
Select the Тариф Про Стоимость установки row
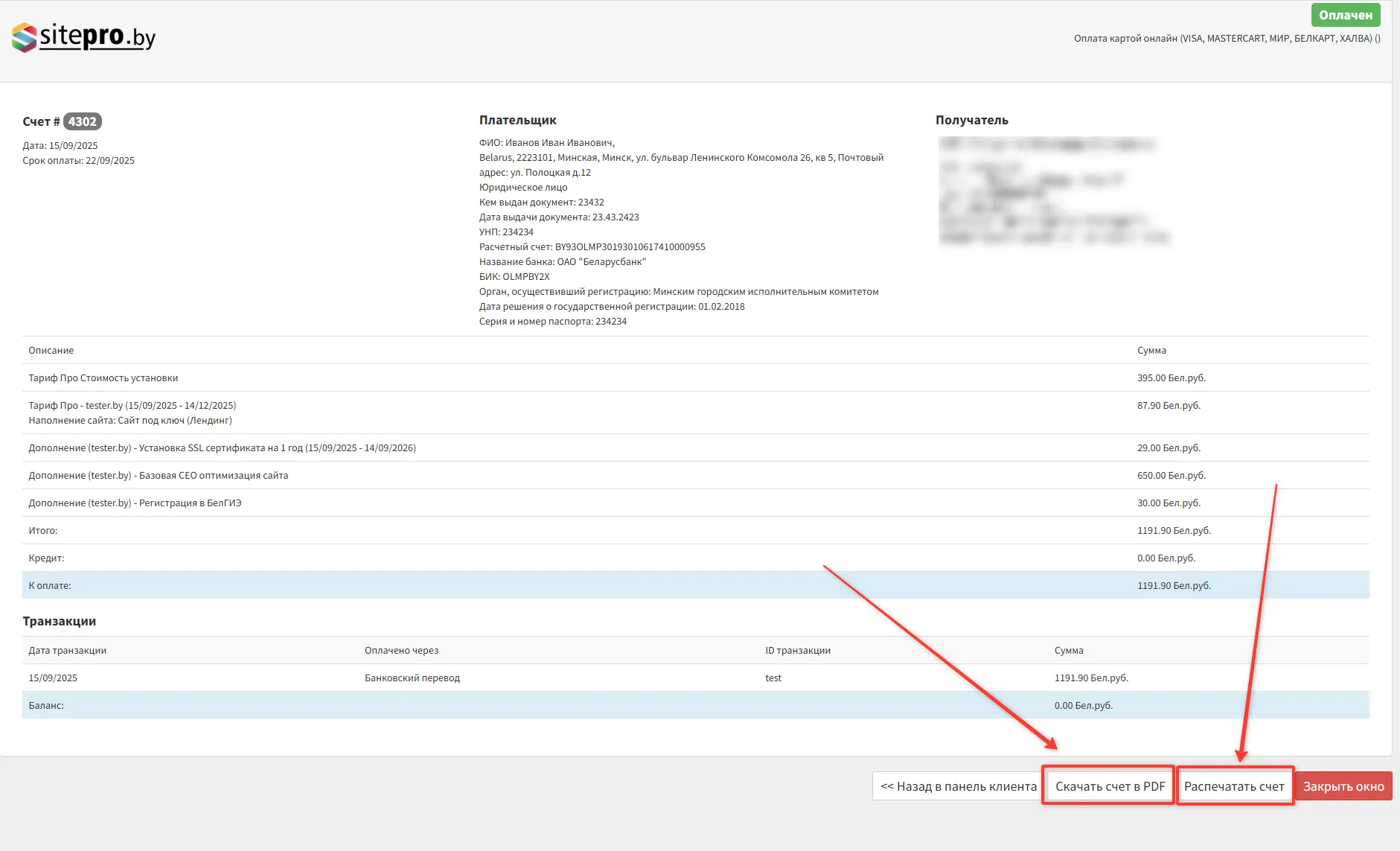point(103,378)
